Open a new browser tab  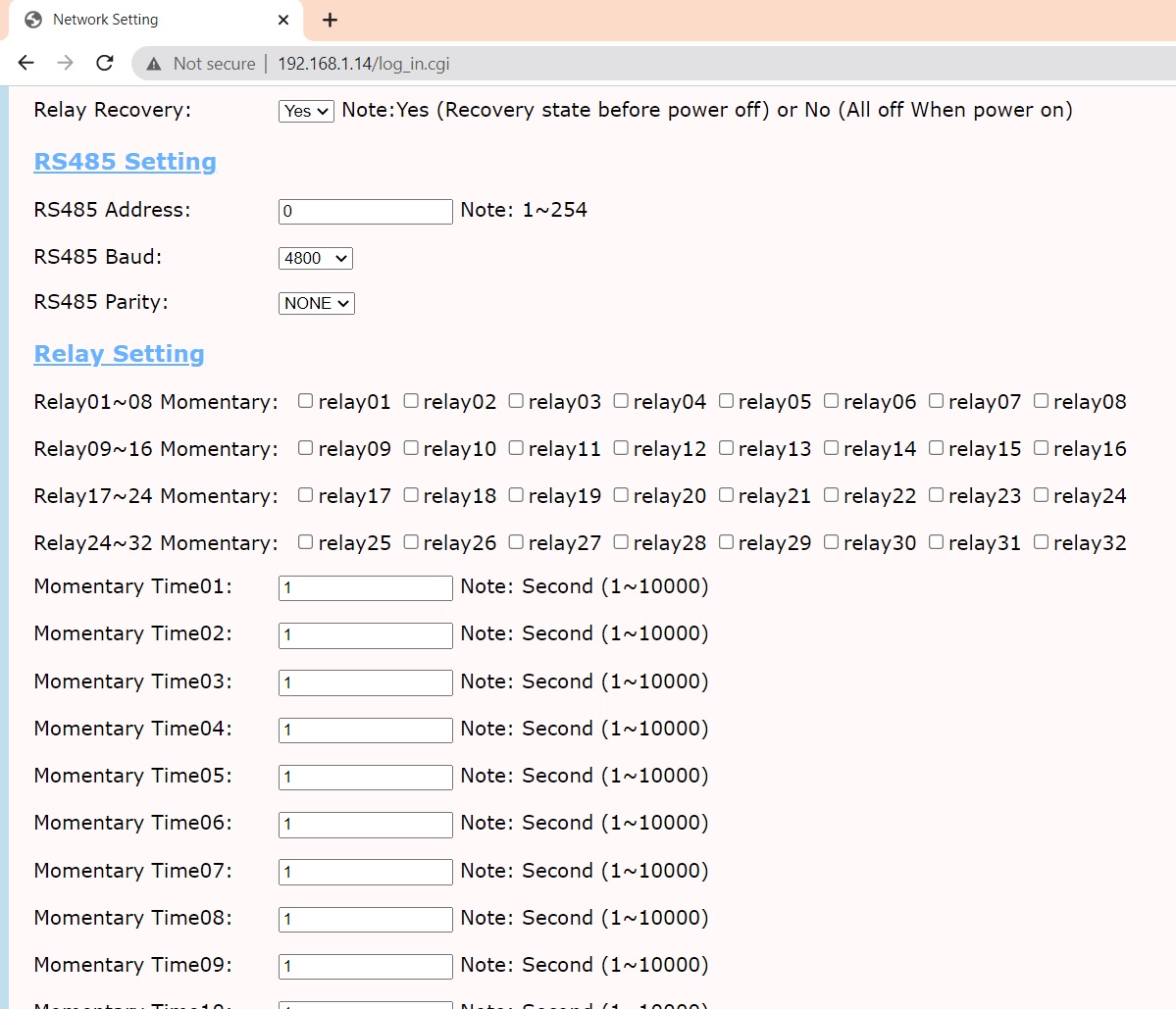pos(330,20)
